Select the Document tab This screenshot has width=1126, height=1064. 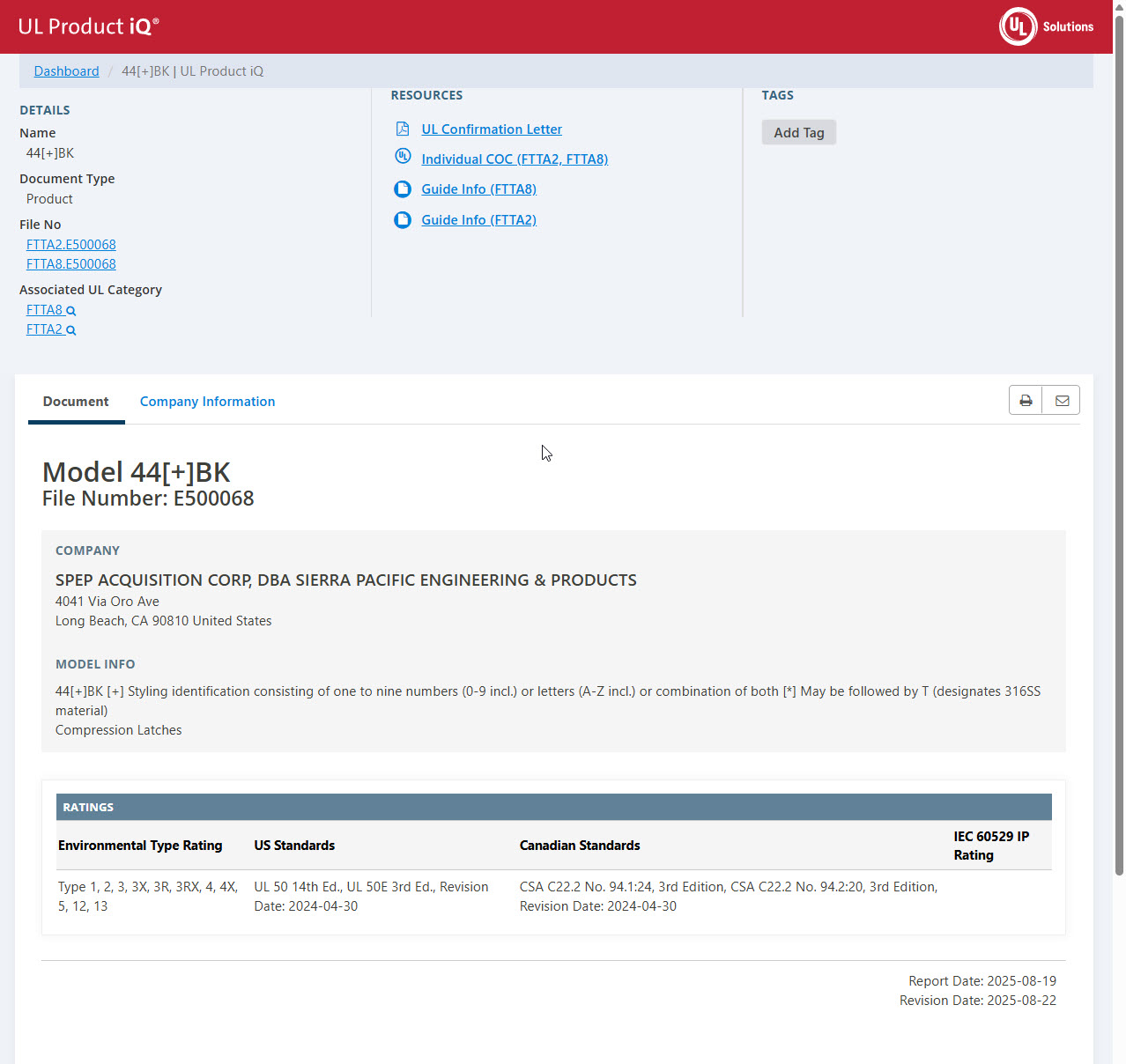coord(76,402)
